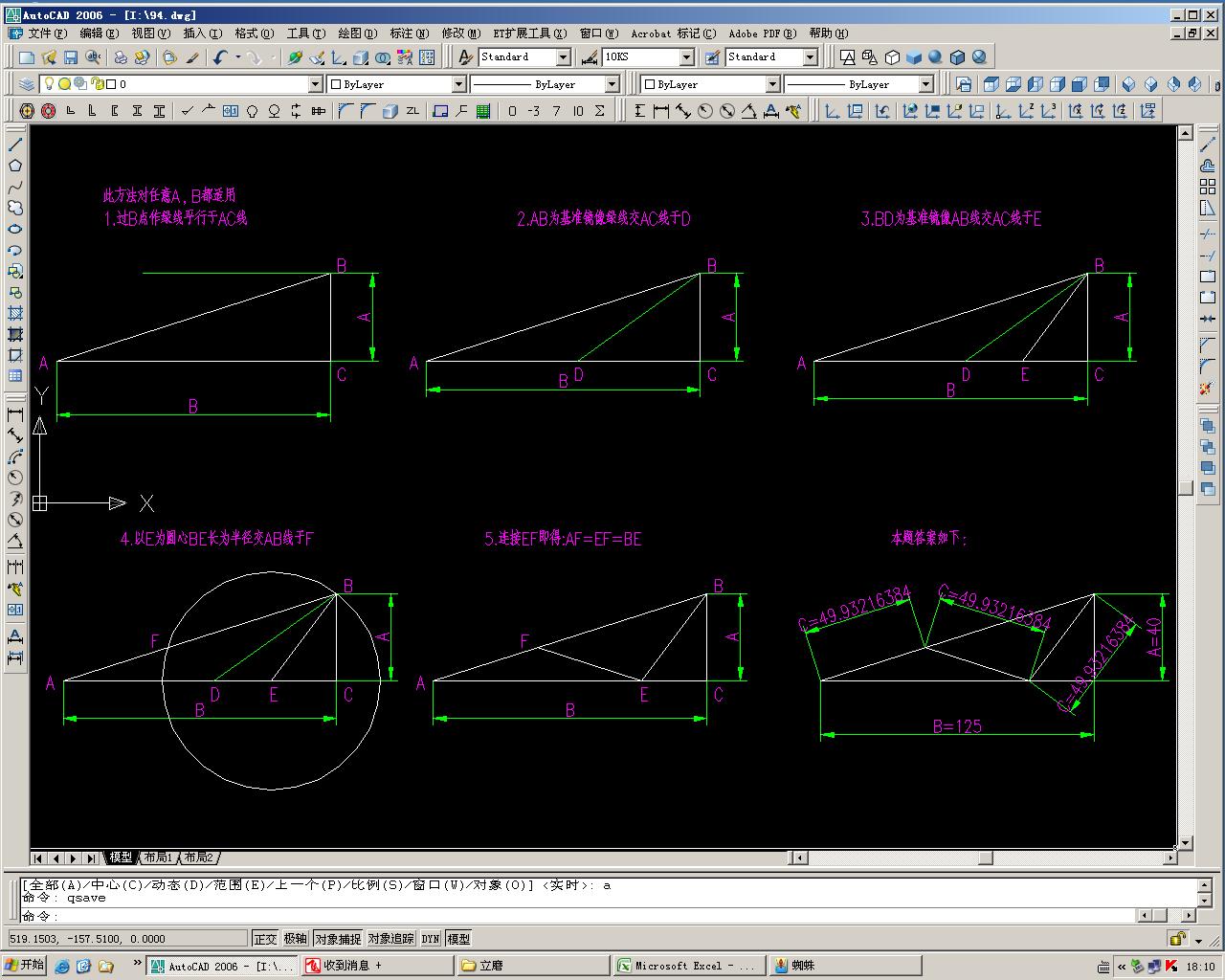Click the blue shaded sphere icon
This screenshot has width=1225, height=980.
[935, 57]
